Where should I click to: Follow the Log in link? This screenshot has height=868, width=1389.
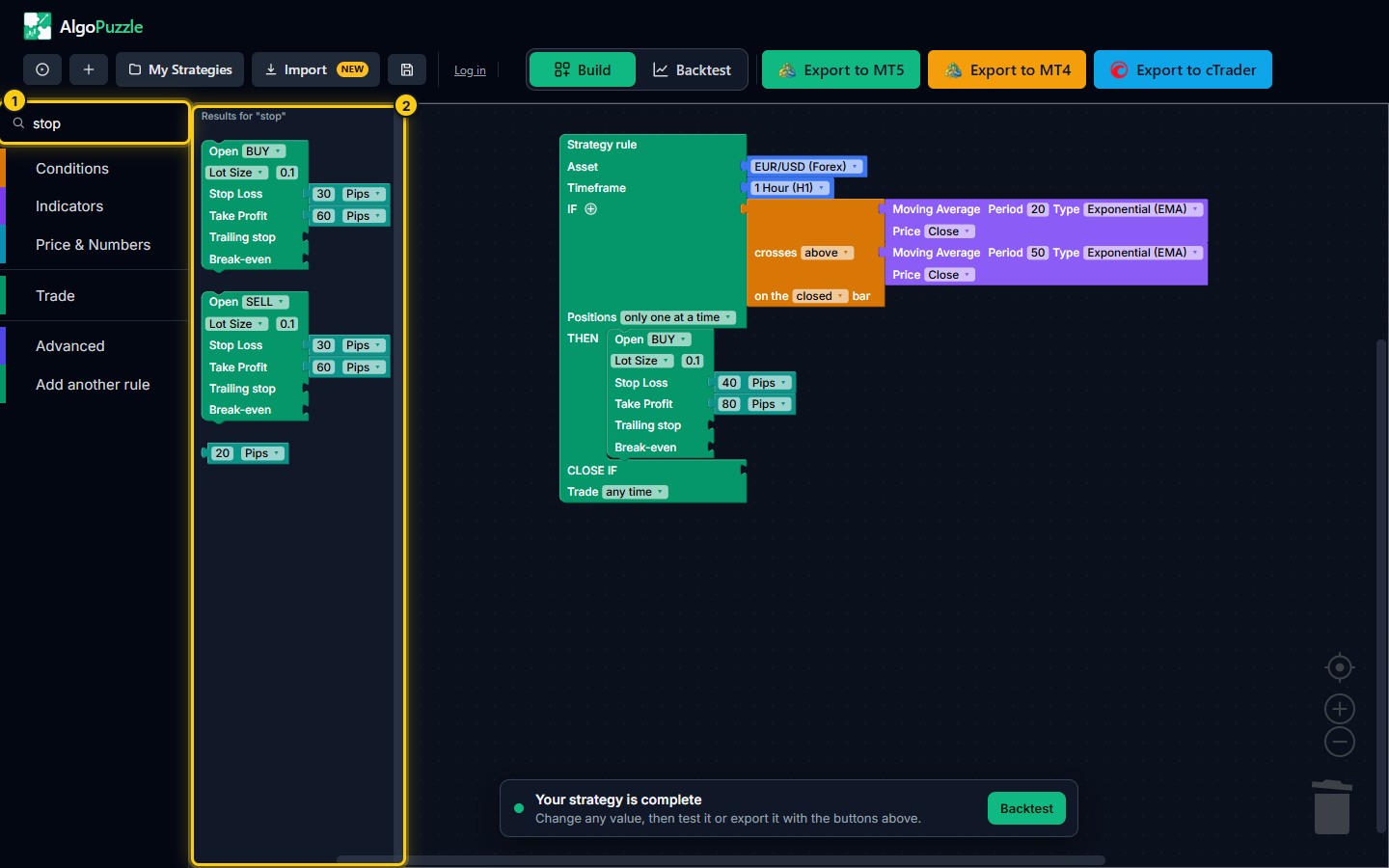470,70
